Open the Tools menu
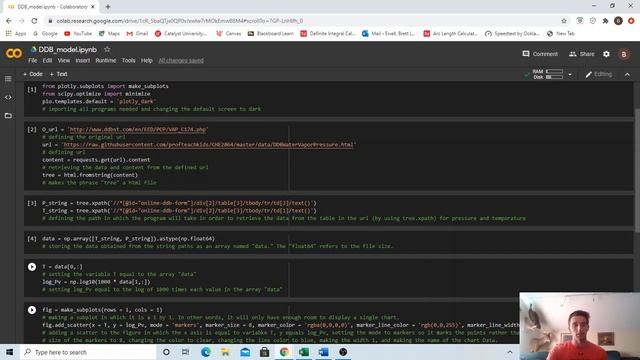Image resolution: width=640 pixels, height=360 pixels. point(128,60)
